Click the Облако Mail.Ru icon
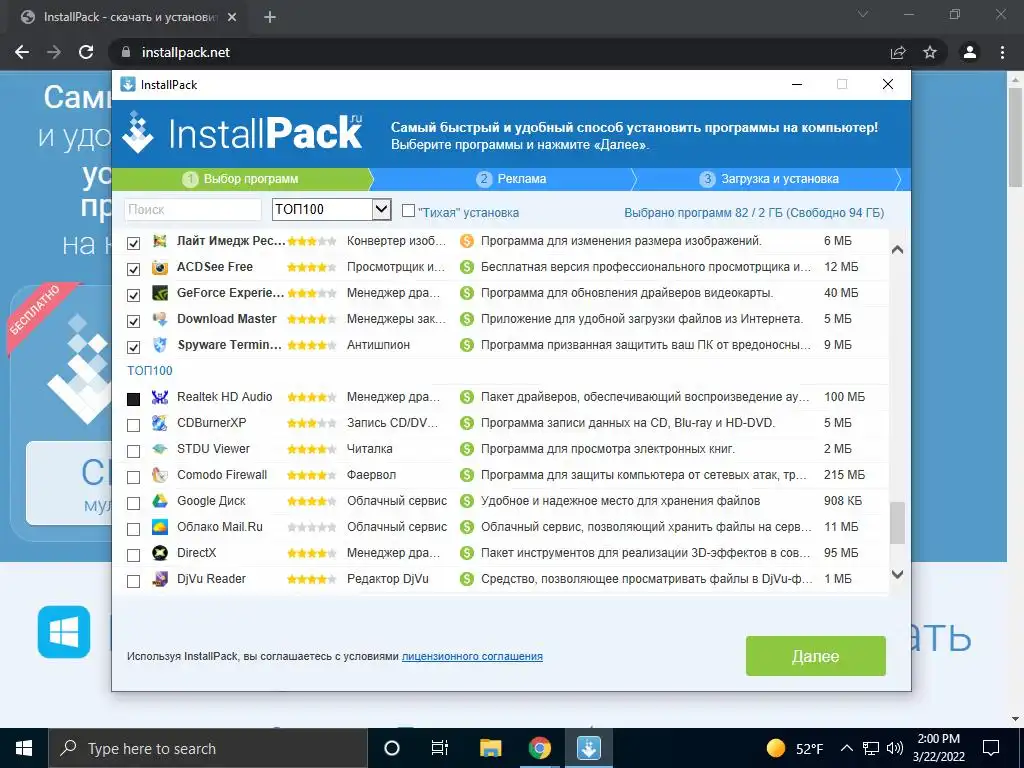 (160, 527)
